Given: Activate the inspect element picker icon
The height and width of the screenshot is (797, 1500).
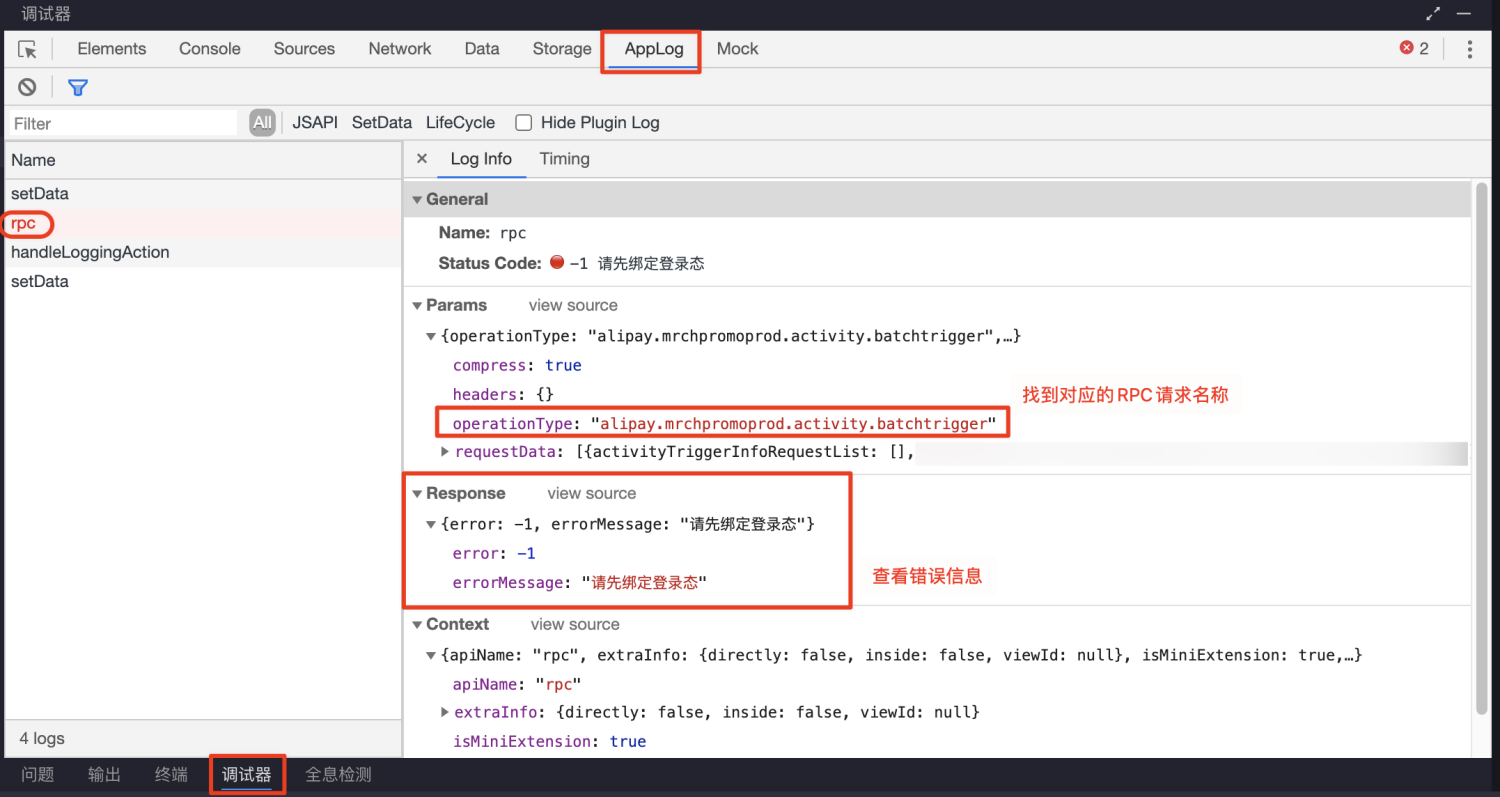Looking at the screenshot, I should click(27, 49).
